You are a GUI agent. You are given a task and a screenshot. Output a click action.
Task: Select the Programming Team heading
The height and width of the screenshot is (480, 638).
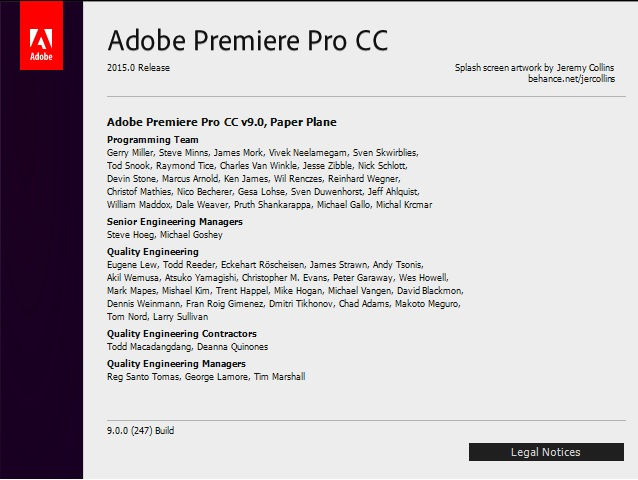pos(152,139)
